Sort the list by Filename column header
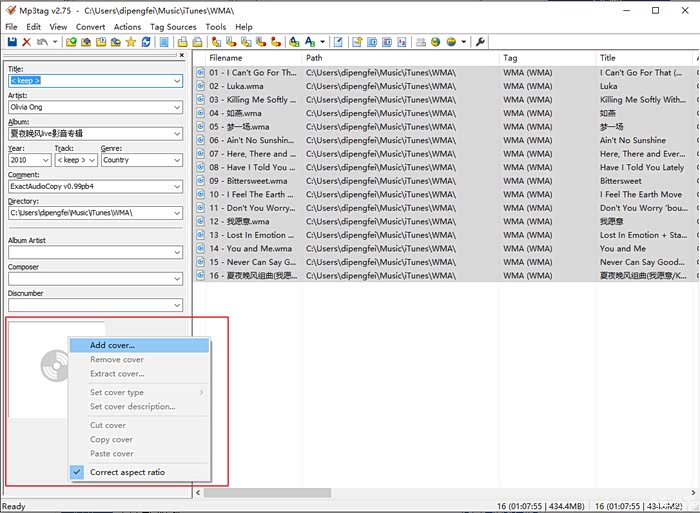The height and width of the screenshot is (513, 700). pyautogui.click(x=250, y=58)
